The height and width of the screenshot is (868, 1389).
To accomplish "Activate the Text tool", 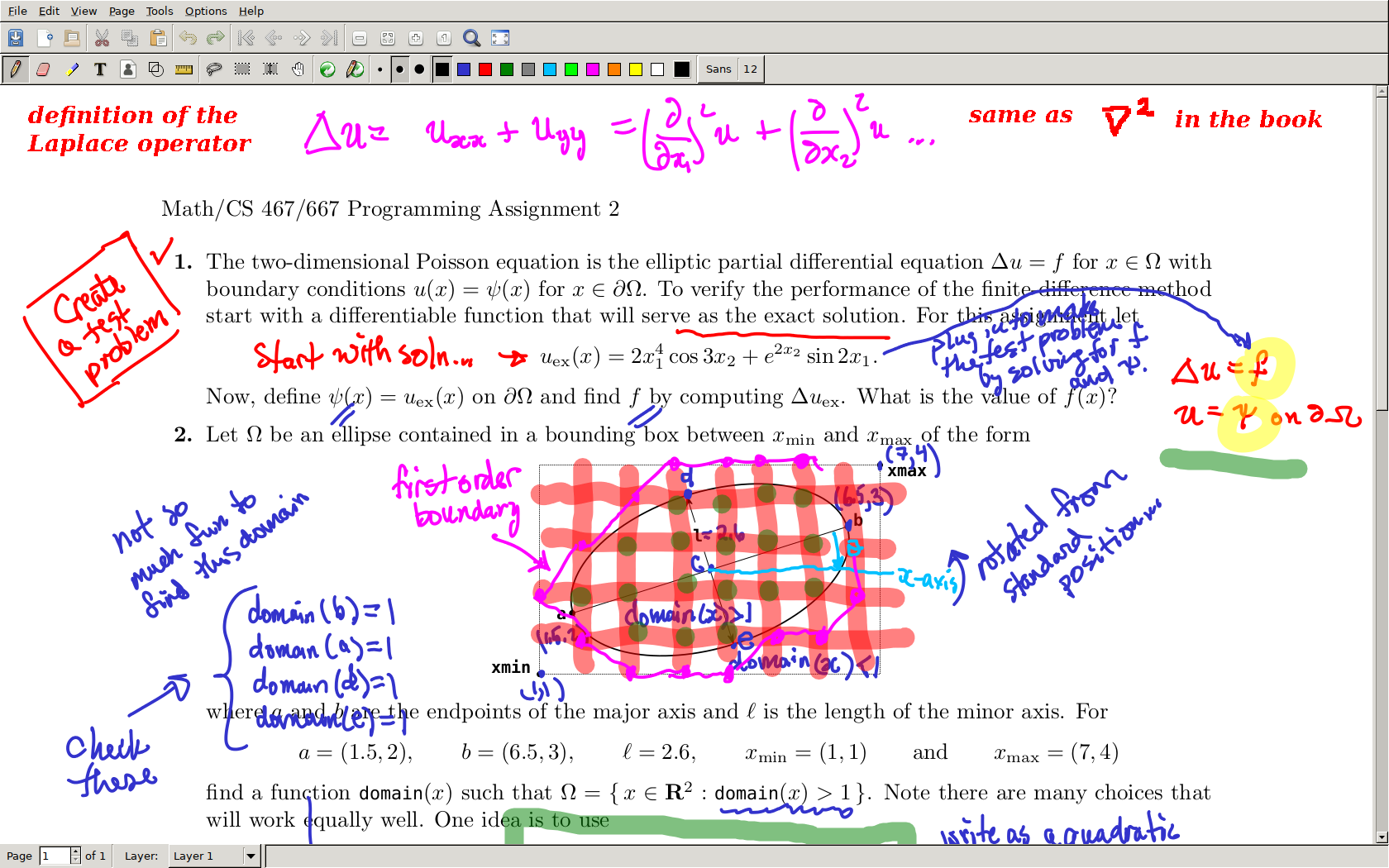I will click(x=100, y=69).
